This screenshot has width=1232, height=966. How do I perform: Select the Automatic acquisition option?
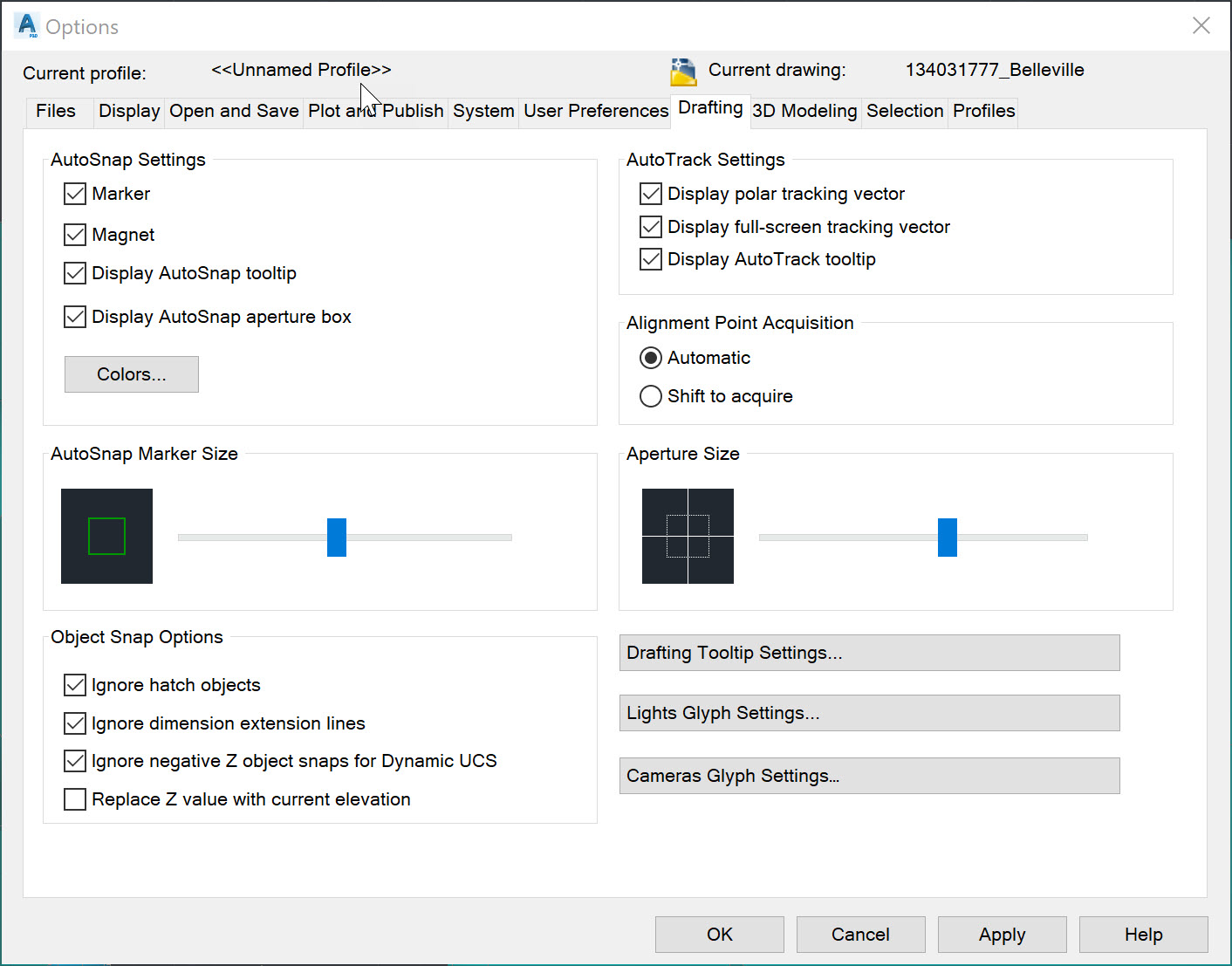tap(651, 357)
